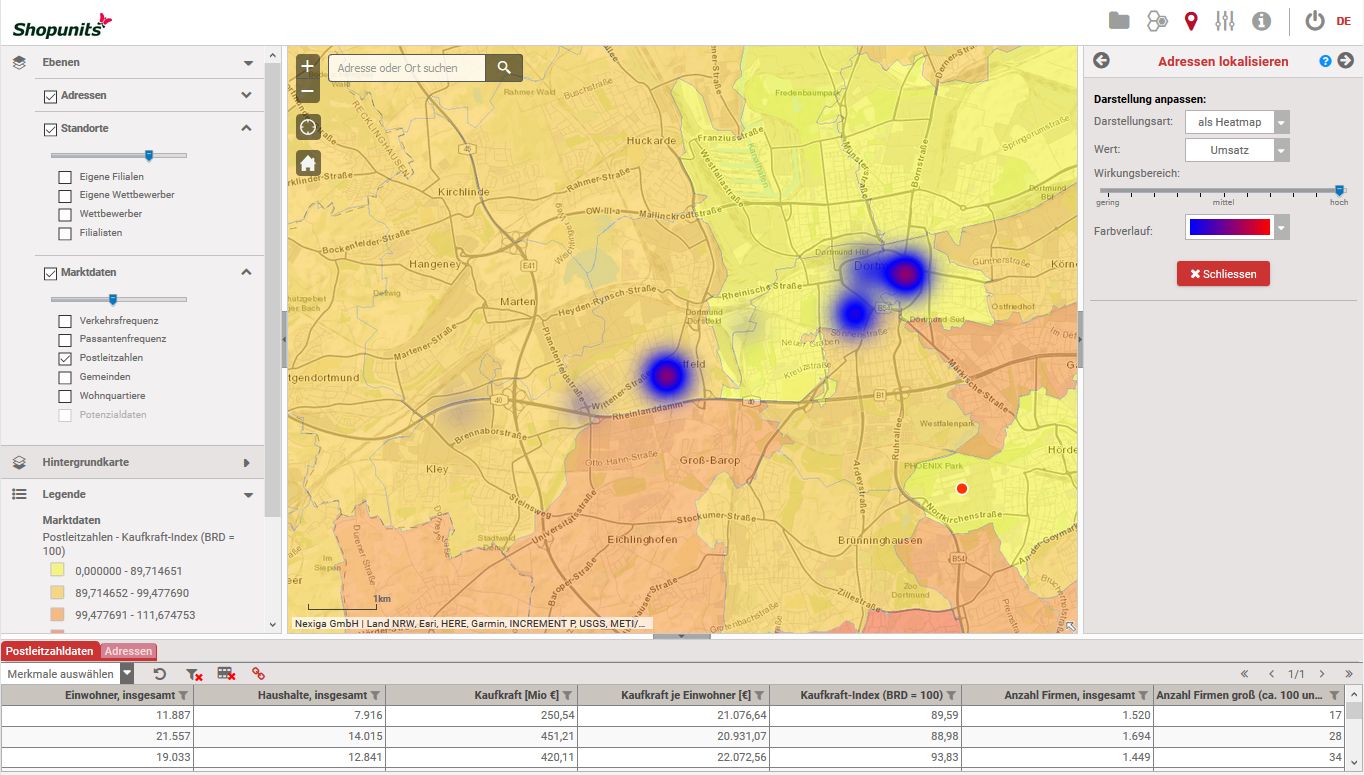1364x775 pixels.
Task: Uncheck the Postleitzahlen checkbox
Action: coord(65,358)
